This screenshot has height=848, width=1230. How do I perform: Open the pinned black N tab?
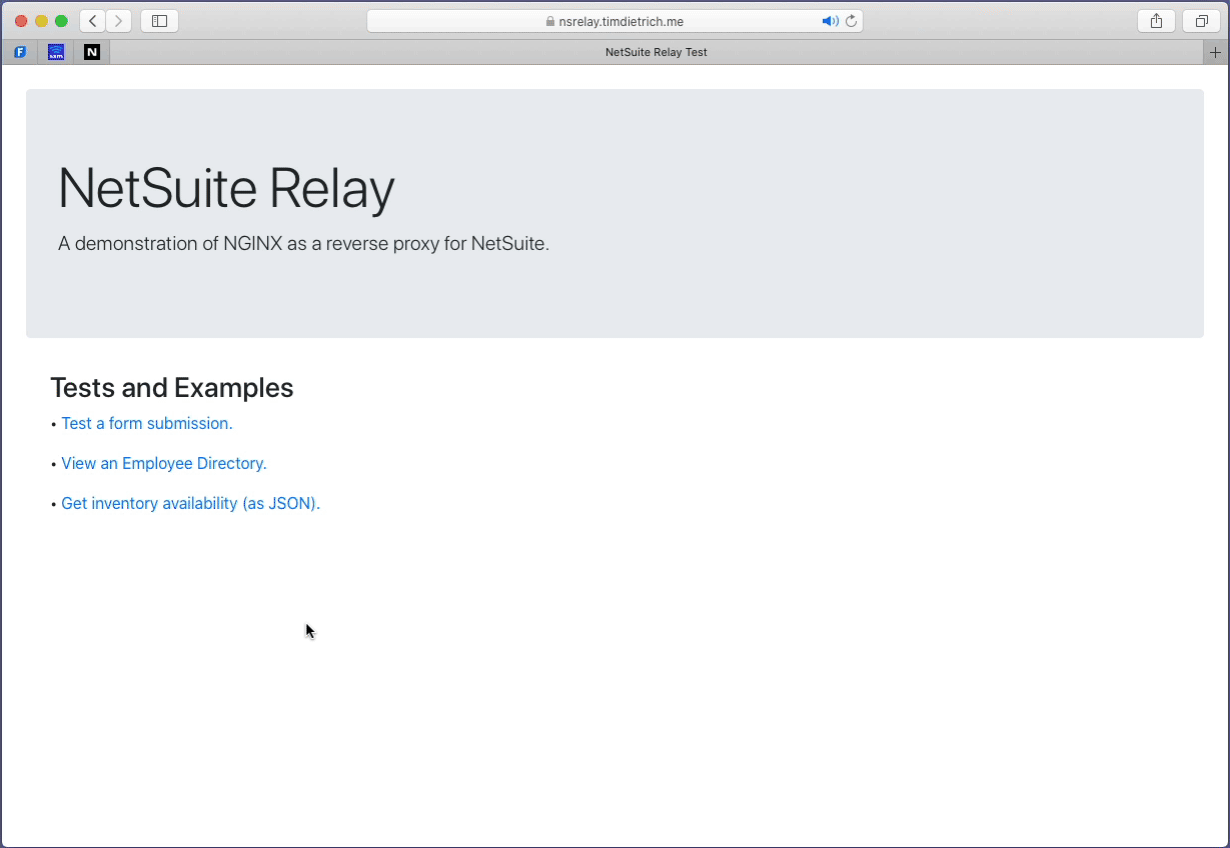(x=92, y=52)
